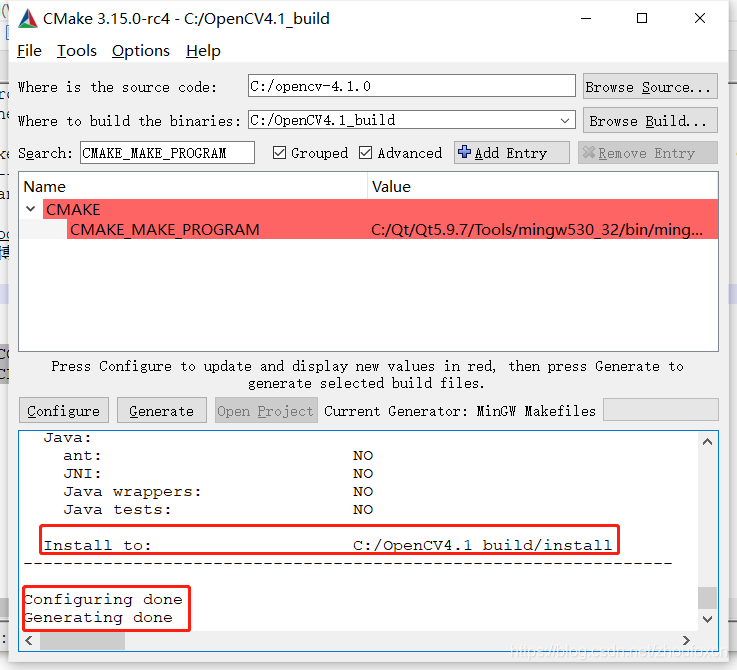Viewport: 737px width, 670px height.
Task: Collapse the CMAKE group in the tree
Action: [x=31, y=209]
